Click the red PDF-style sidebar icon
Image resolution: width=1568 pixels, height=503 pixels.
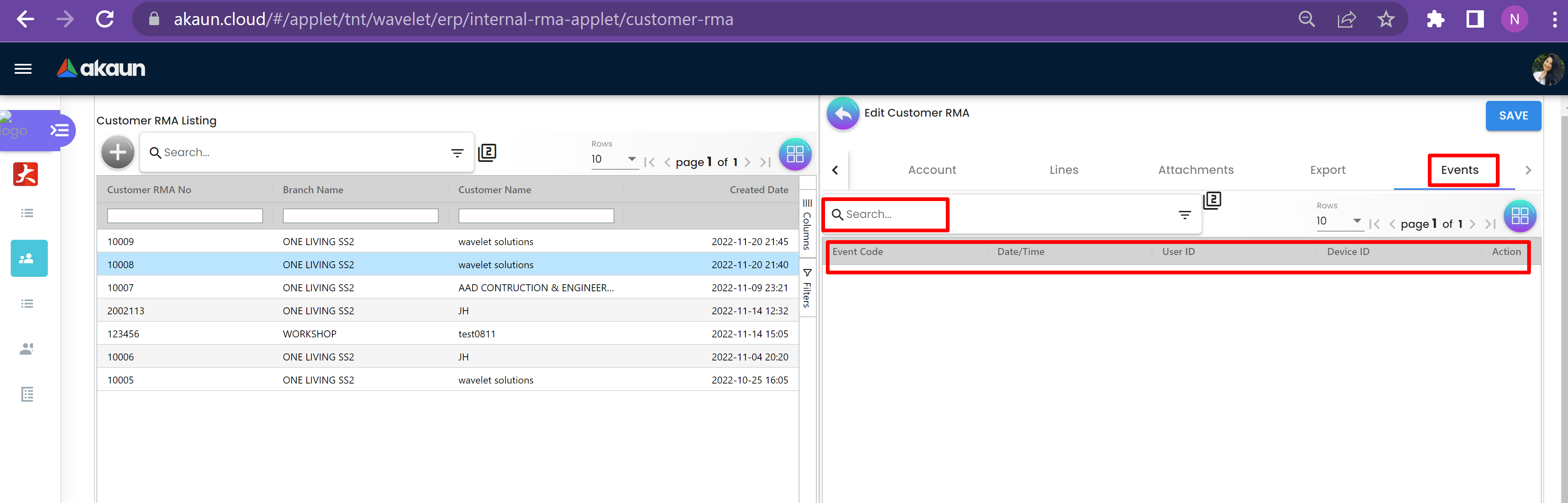[26, 175]
